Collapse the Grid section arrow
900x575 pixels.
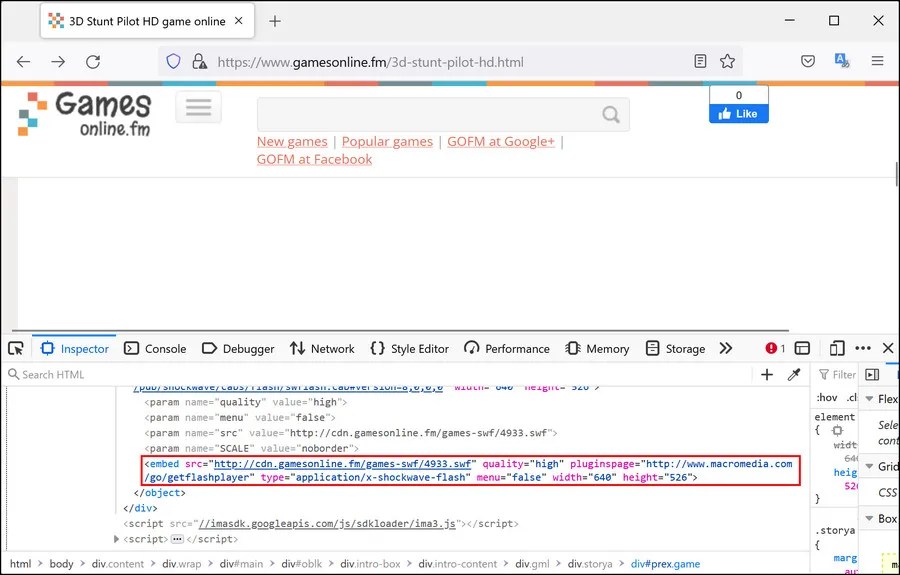(x=869, y=466)
